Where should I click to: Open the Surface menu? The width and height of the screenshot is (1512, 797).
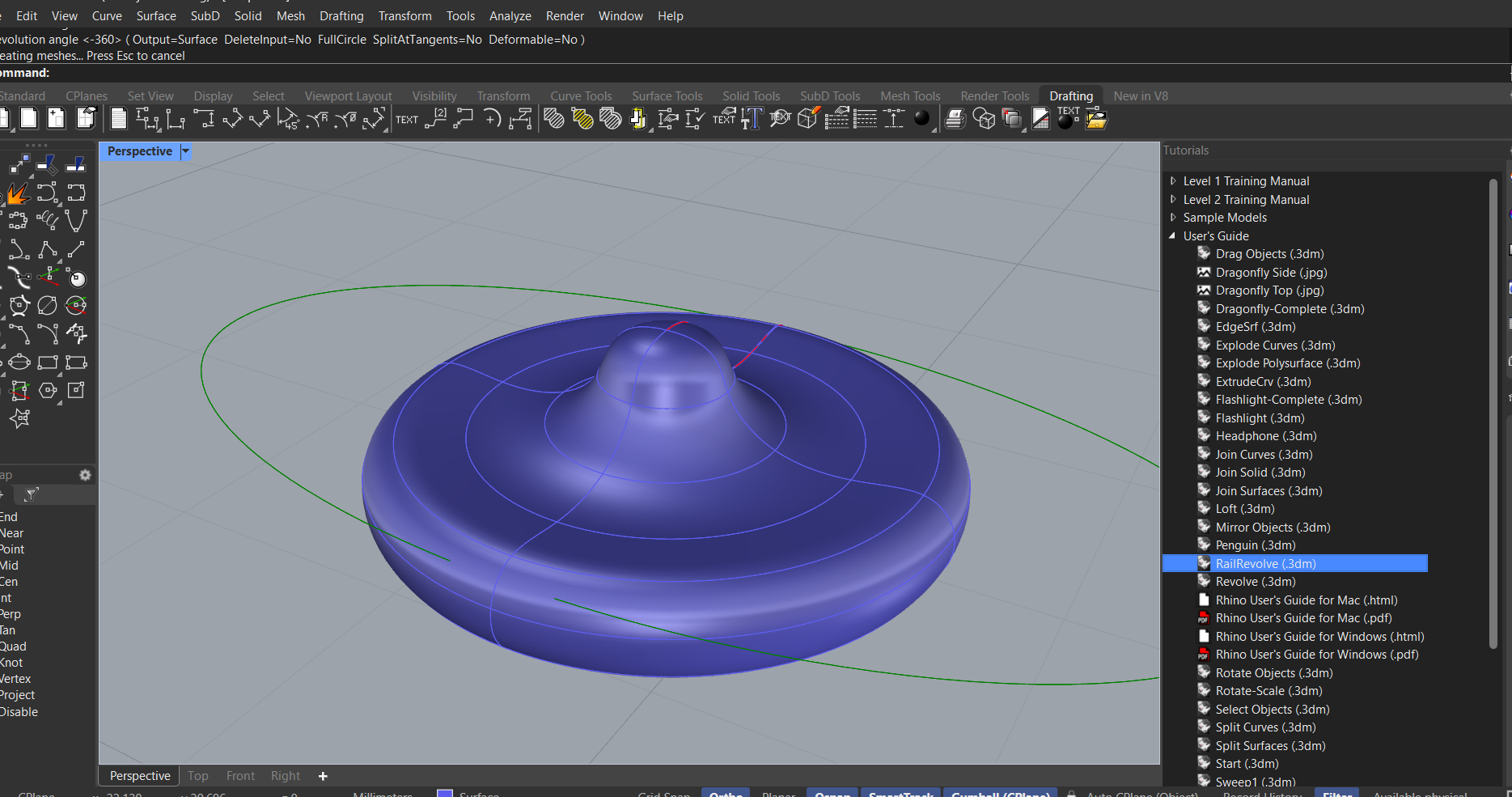point(155,16)
